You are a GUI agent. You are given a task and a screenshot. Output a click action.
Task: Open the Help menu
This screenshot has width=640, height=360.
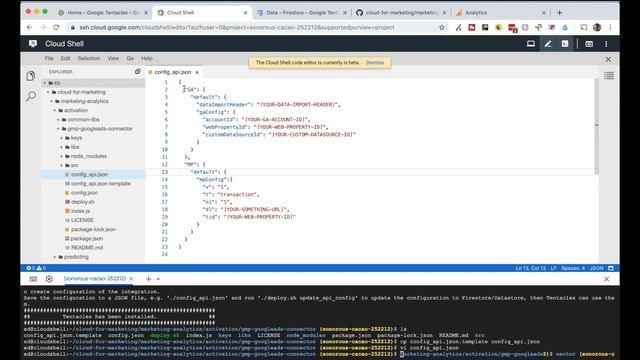[x=147, y=58]
